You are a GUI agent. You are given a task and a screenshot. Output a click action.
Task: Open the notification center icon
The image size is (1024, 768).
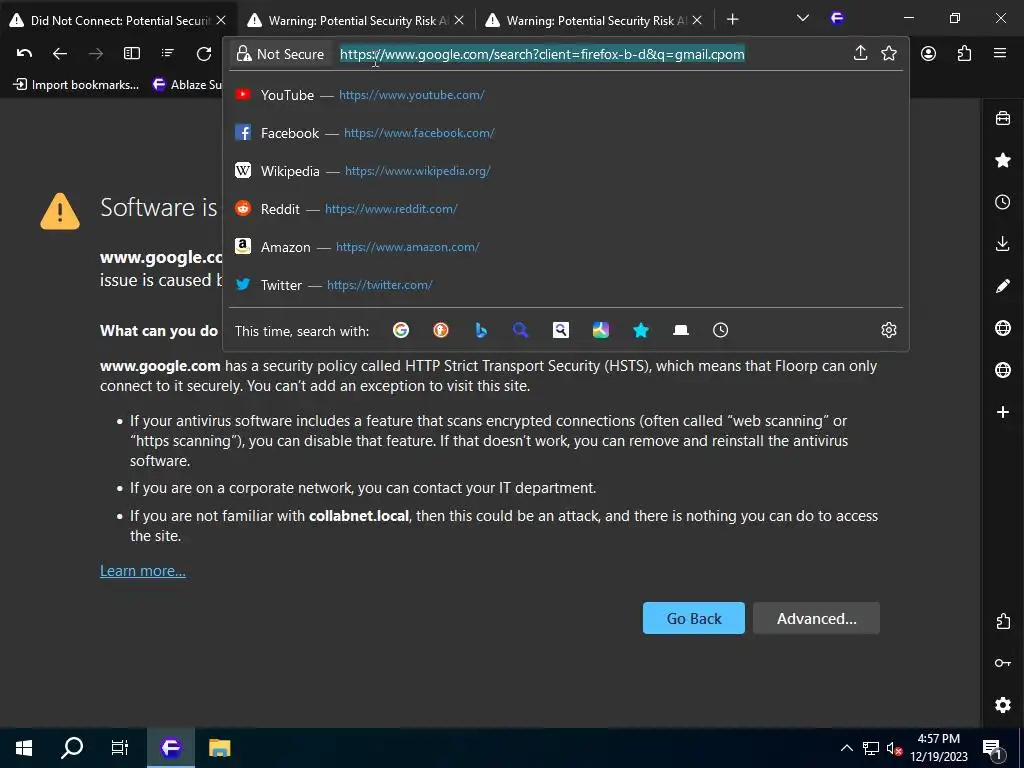pyautogui.click(x=993, y=748)
